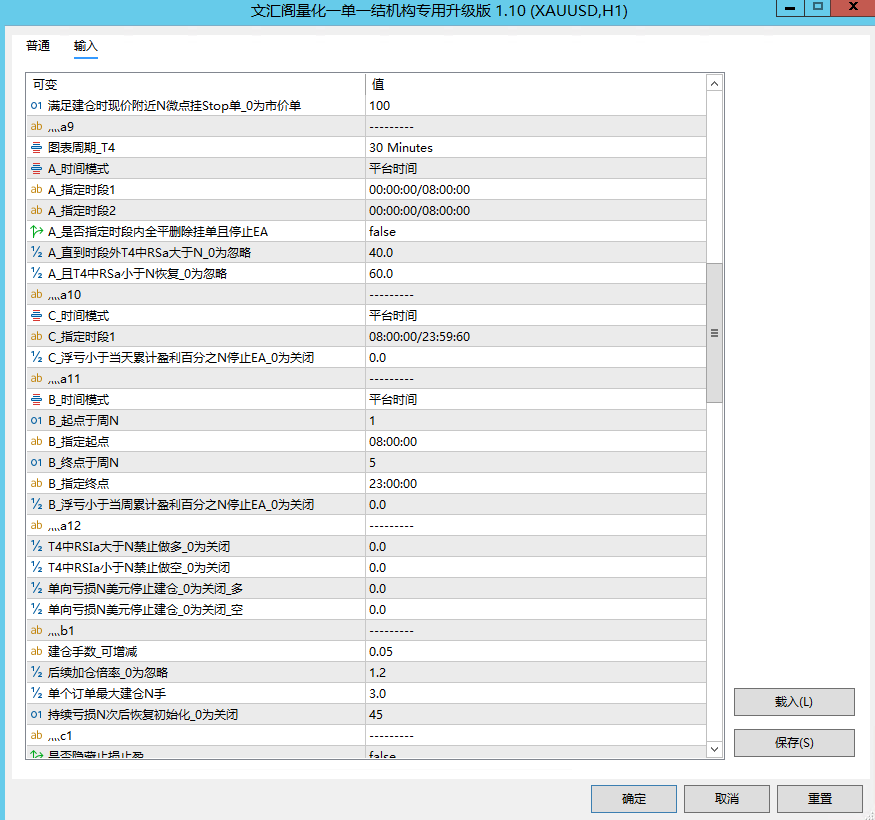Open the 30 Minutes chart period value
The height and width of the screenshot is (820, 875).
click(401, 148)
